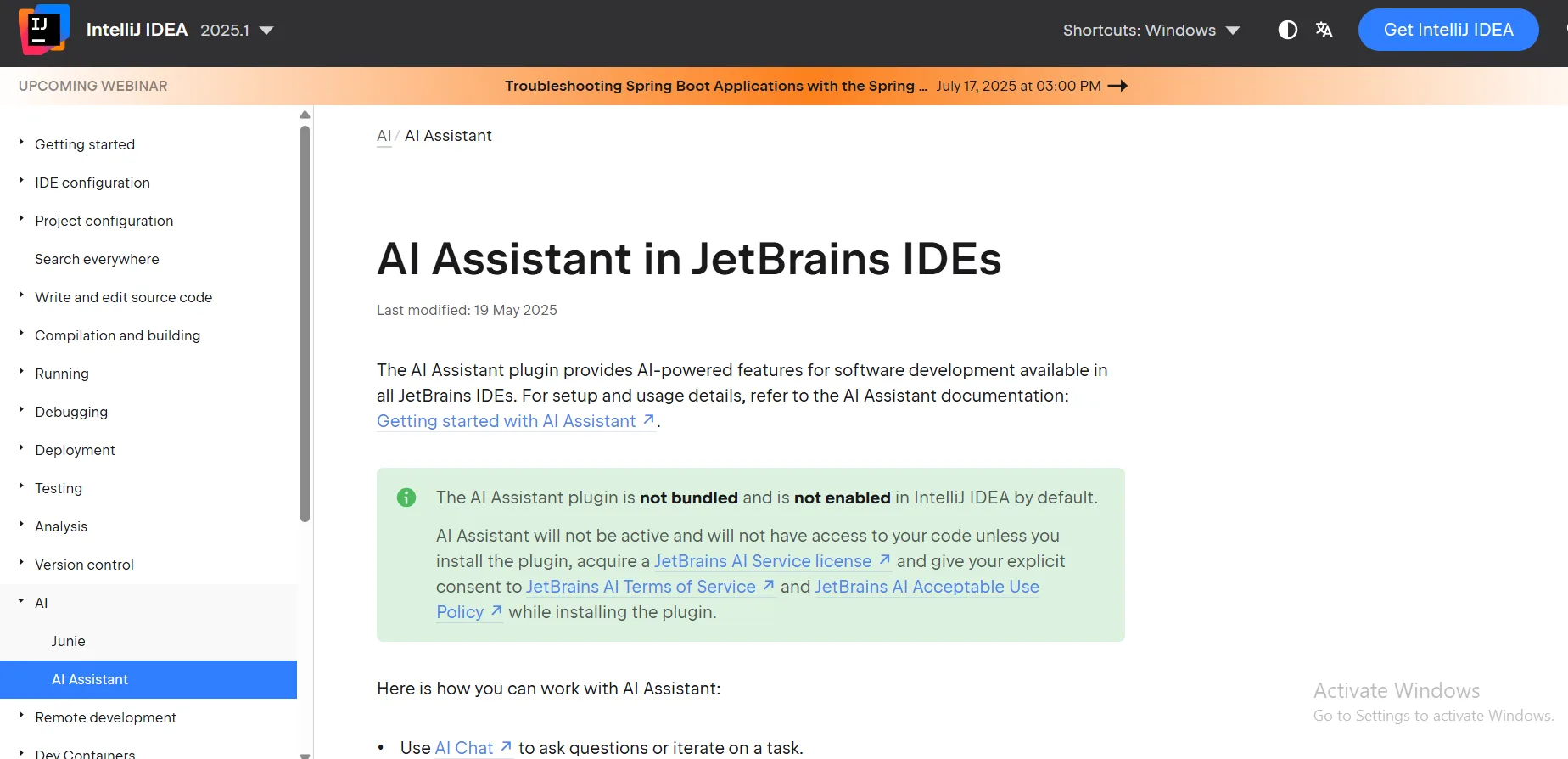
Task: Expand the Project configuration section
Action: [21, 219]
